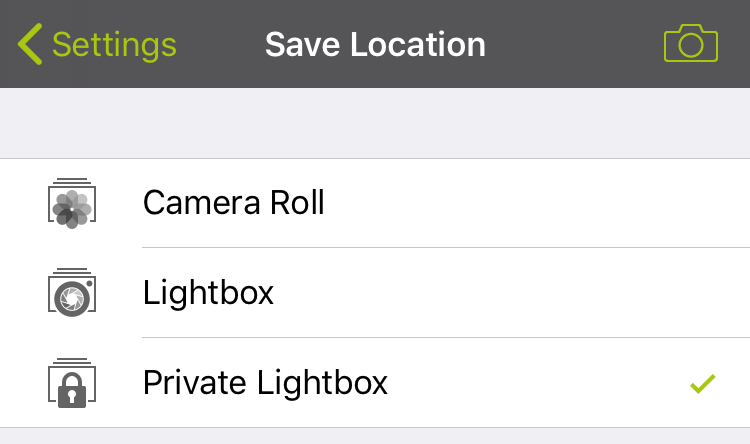Open the camera from the navigation bar
750x444 pixels.
pos(691,45)
